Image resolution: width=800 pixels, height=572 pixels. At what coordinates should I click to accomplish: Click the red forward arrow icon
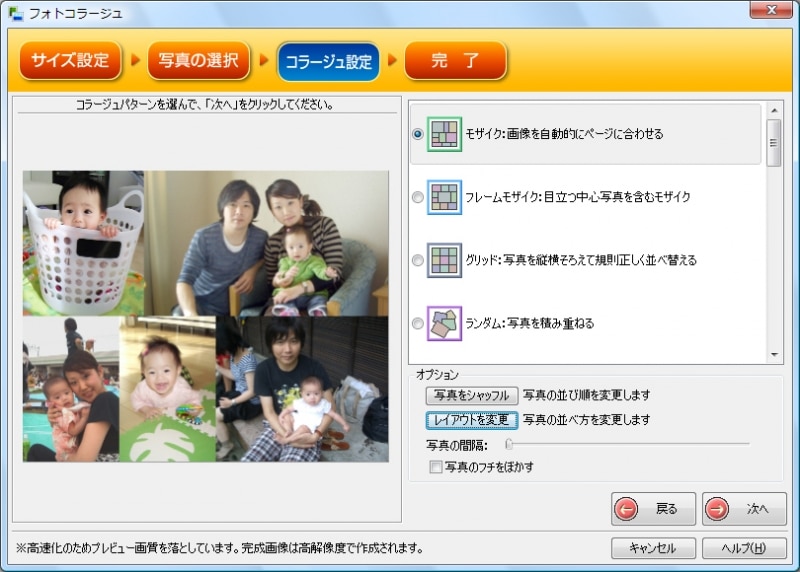(717, 509)
